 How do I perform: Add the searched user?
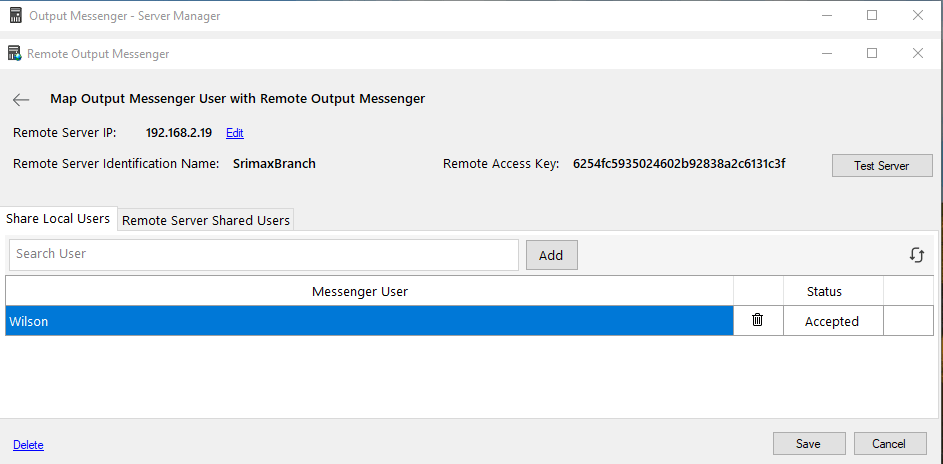pos(551,255)
